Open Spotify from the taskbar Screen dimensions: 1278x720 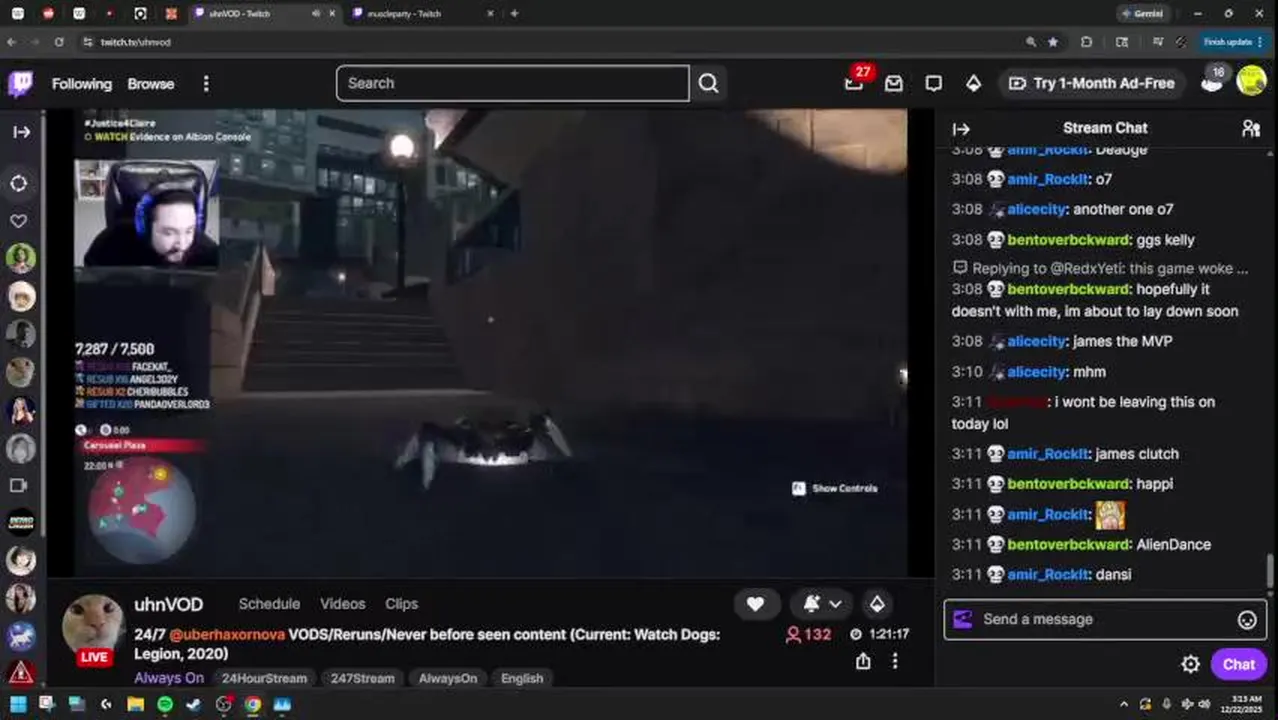[x=164, y=704]
